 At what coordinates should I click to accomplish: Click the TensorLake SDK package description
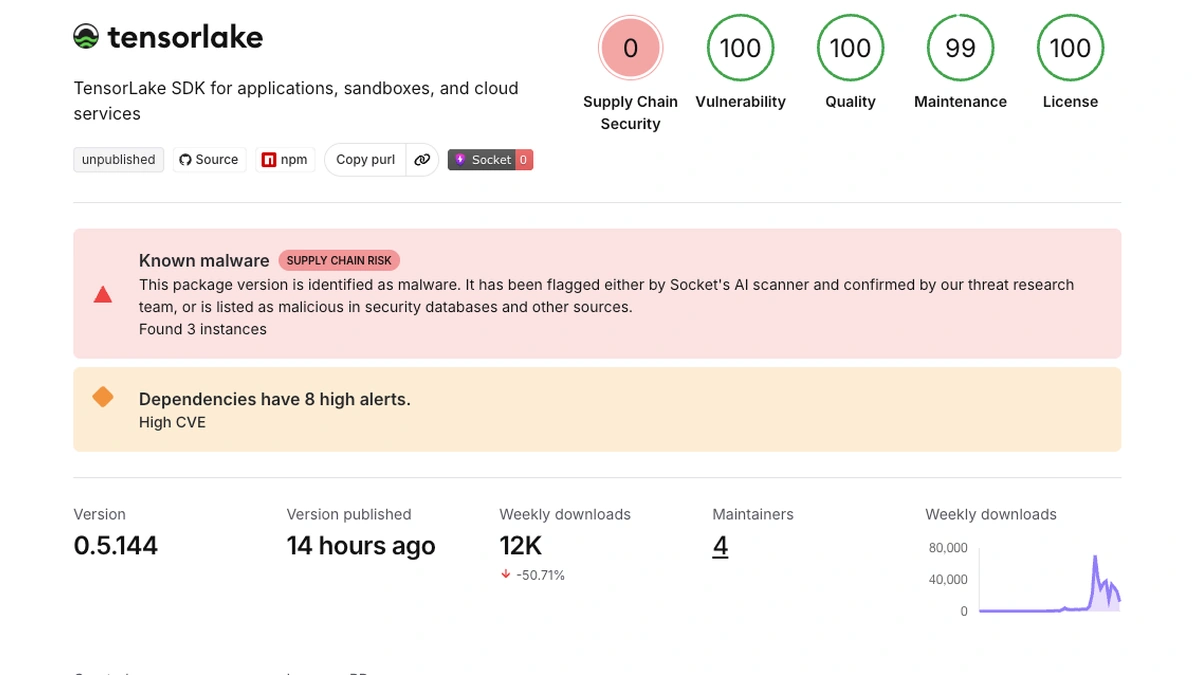point(296,101)
